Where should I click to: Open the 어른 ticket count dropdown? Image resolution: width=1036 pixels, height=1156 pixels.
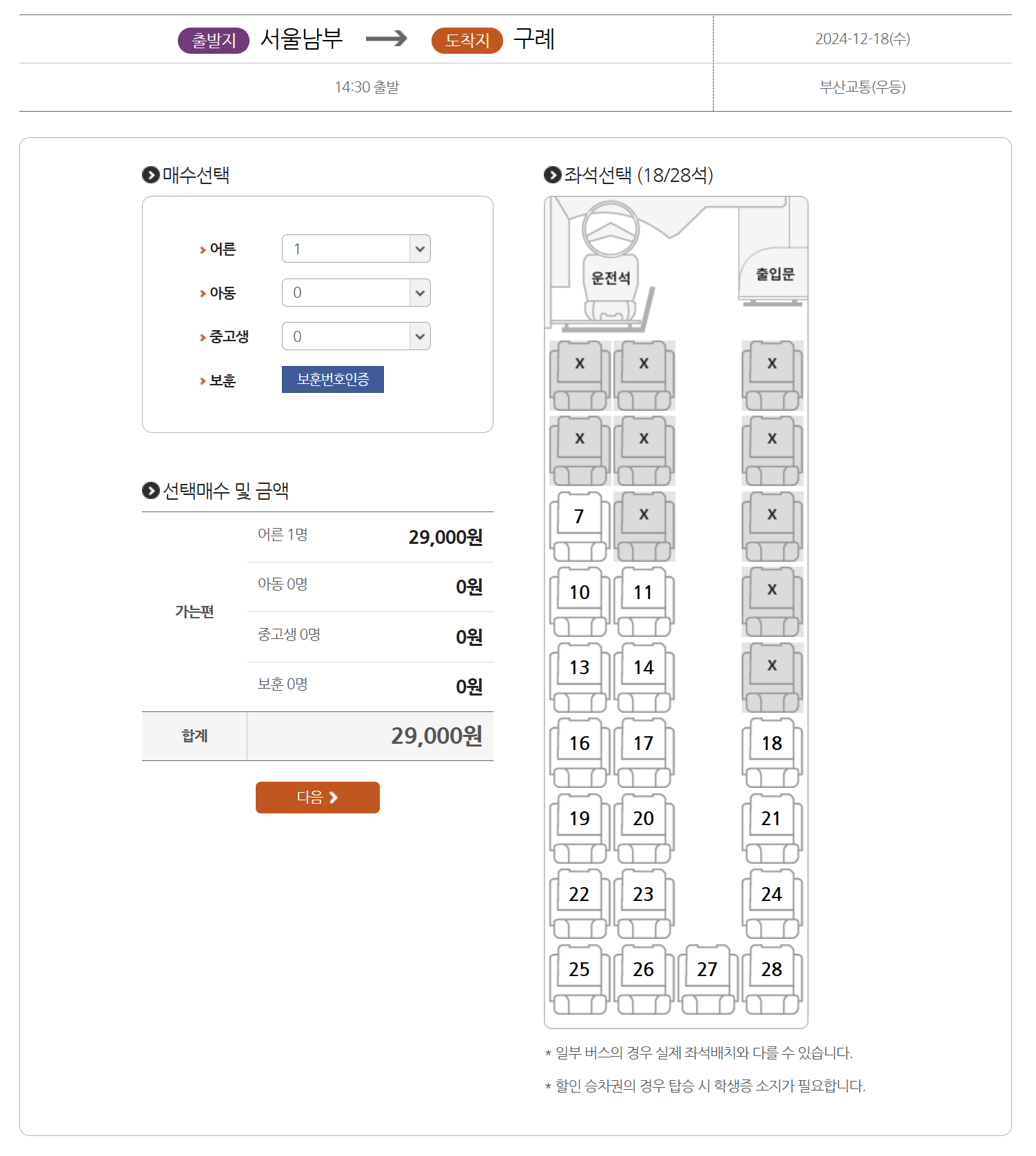pos(356,249)
